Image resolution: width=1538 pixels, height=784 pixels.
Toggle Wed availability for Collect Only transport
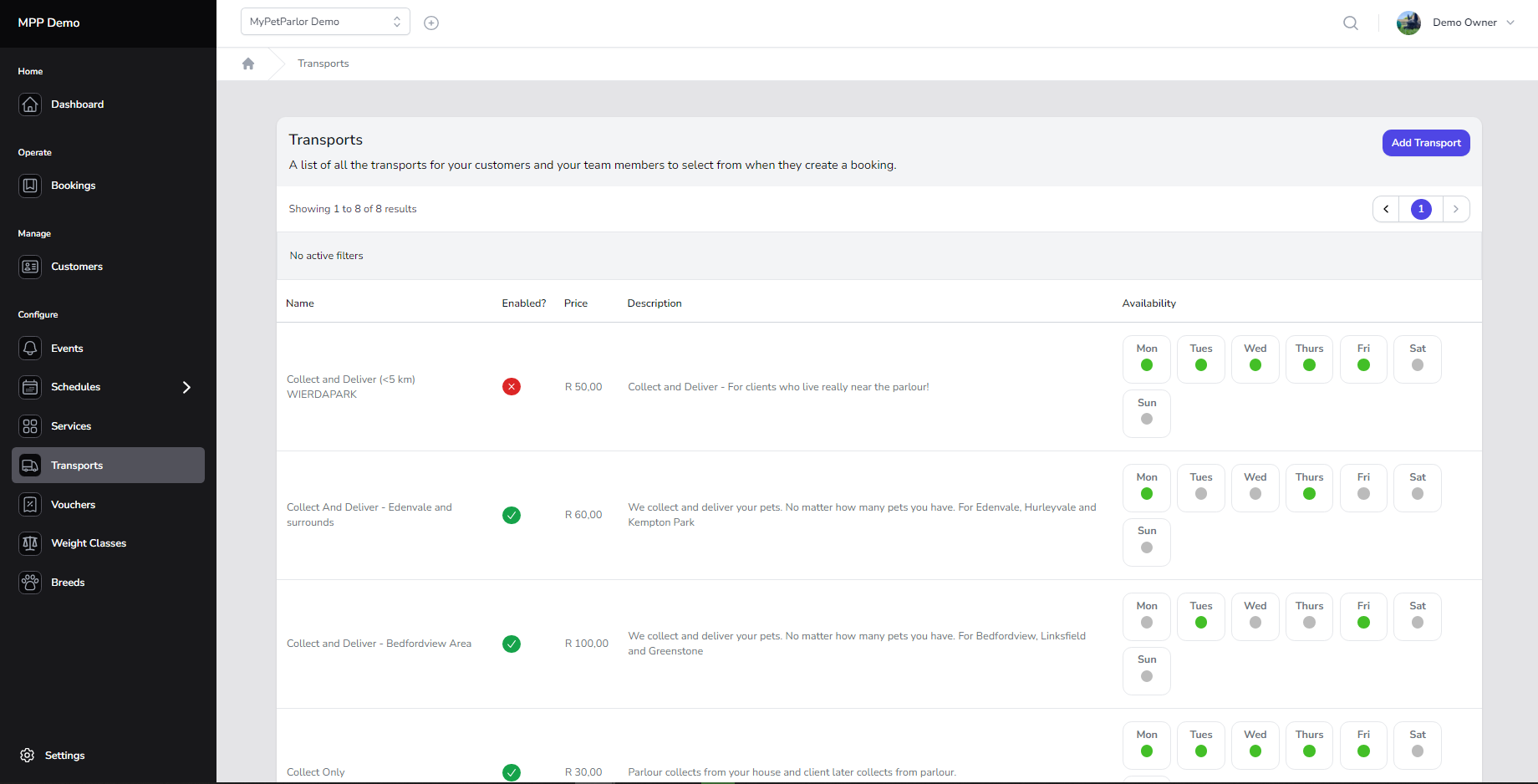click(1255, 746)
